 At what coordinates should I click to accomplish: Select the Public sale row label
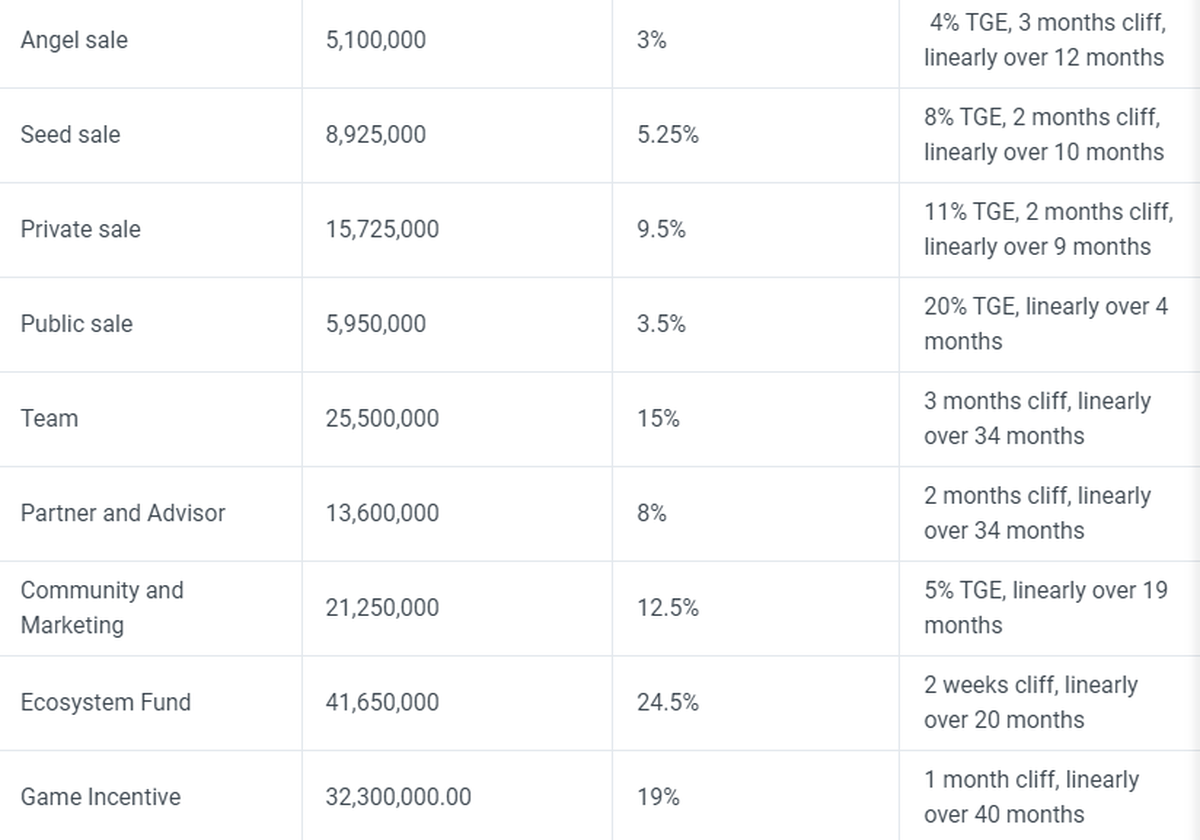coord(76,324)
